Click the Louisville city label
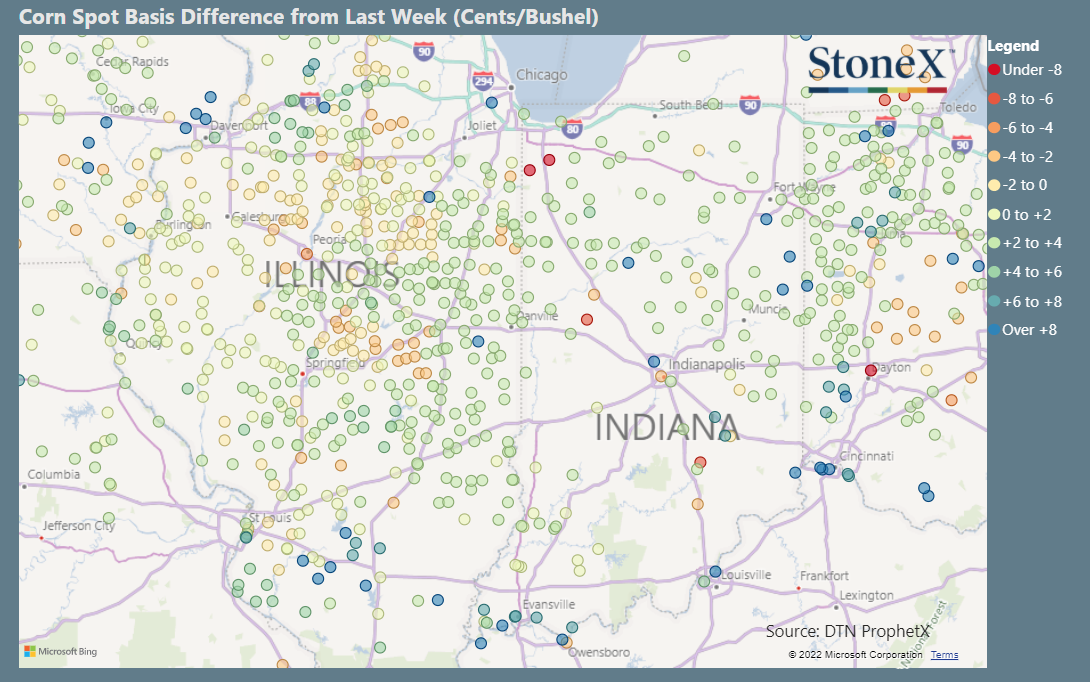 click(746, 575)
